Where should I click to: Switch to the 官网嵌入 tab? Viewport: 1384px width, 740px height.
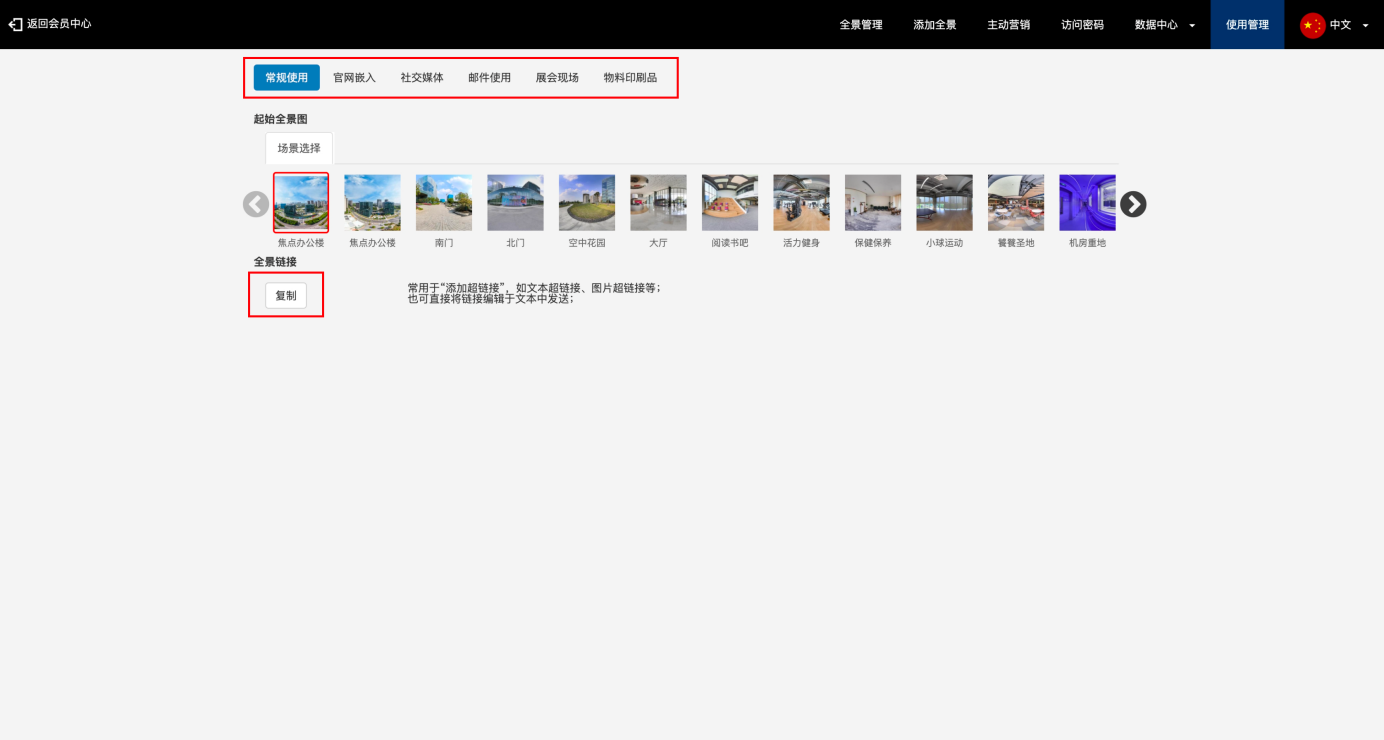[x=354, y=78]
